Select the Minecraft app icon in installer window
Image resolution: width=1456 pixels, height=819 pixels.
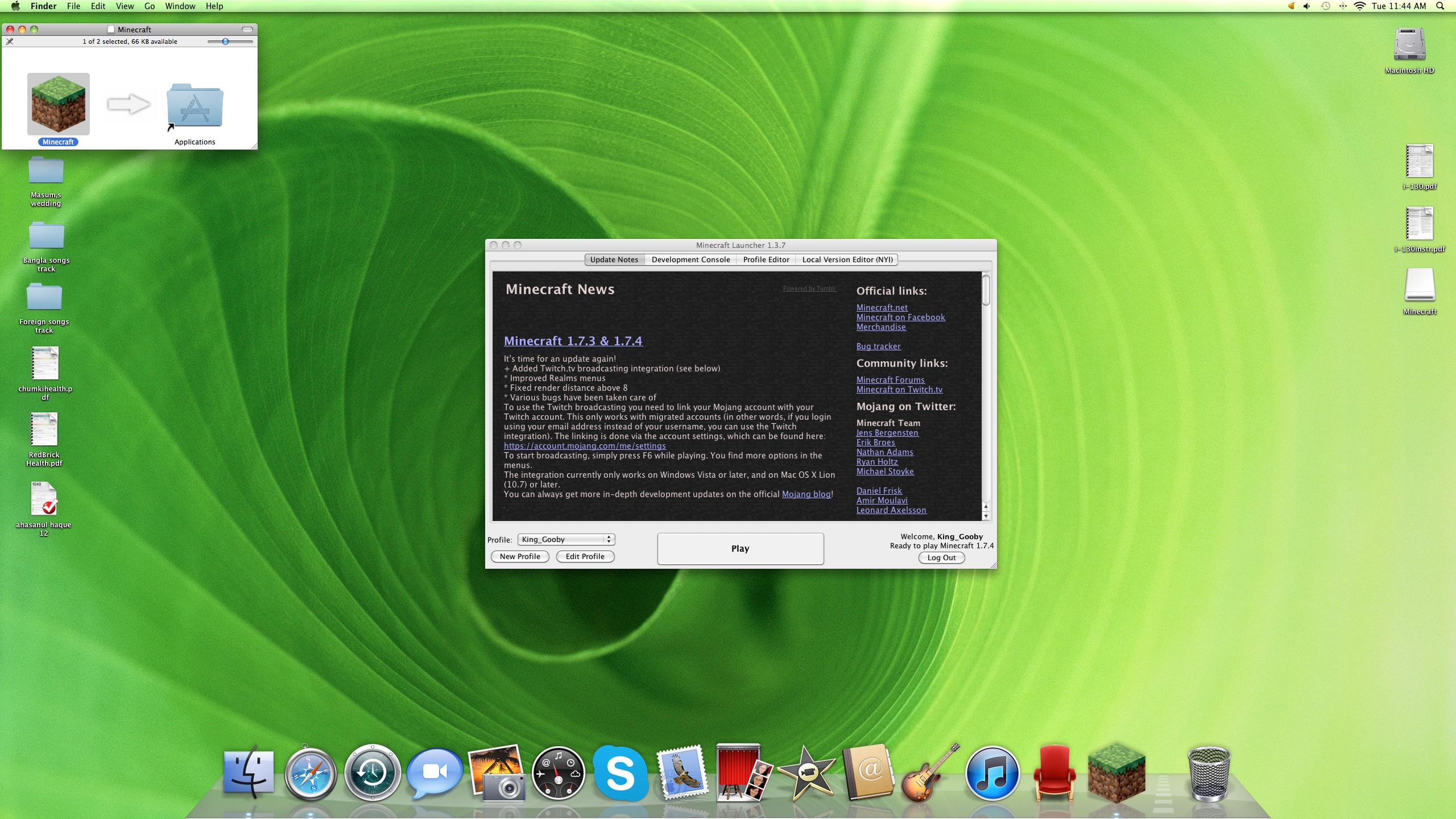tap(59, 104)
